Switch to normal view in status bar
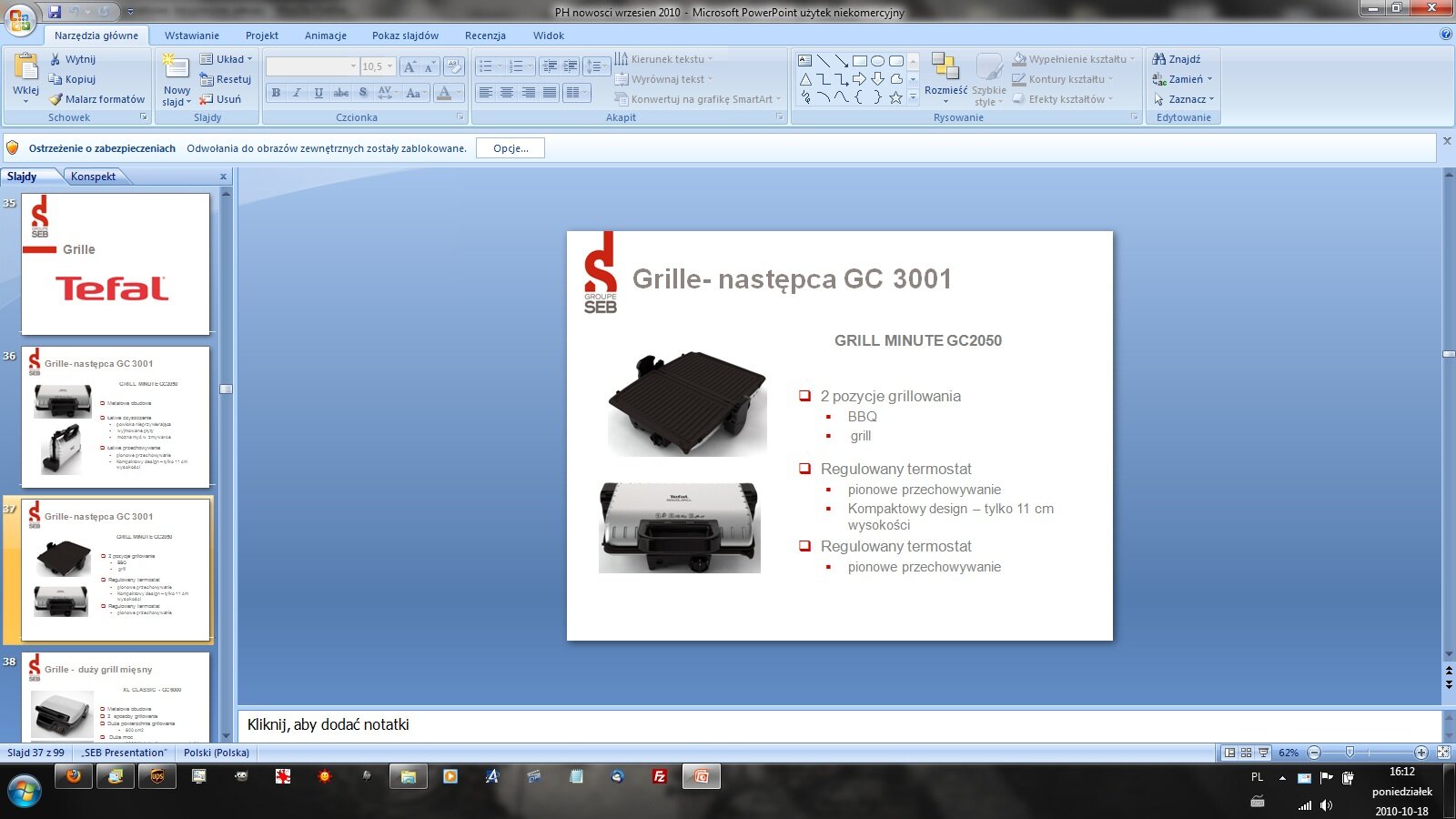This screenshot has width=1456, height=819. point(1229,753)
